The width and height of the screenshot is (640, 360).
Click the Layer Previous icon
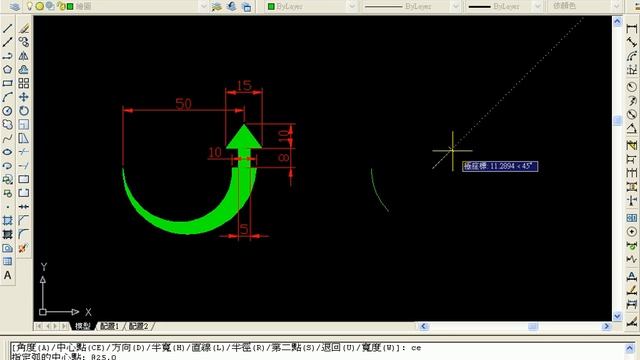click(232, 6)
